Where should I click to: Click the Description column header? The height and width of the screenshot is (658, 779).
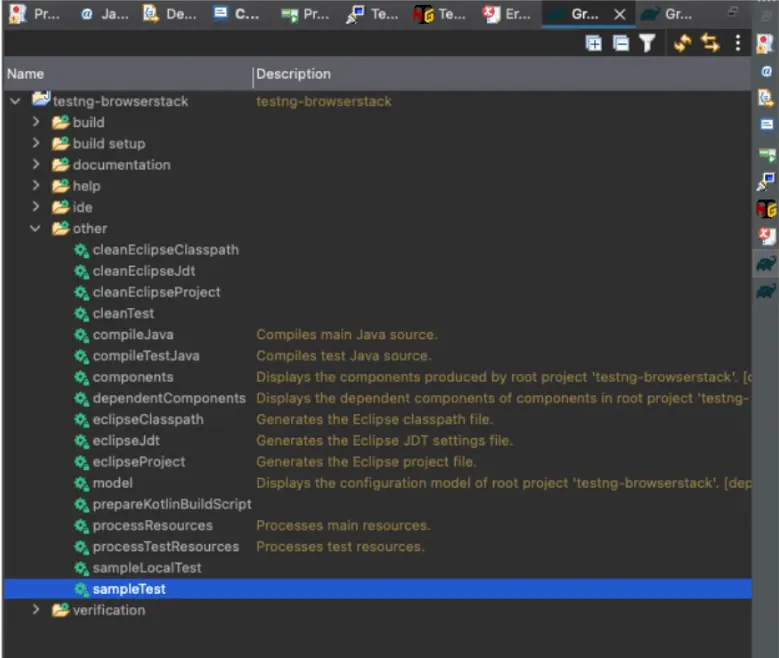(294, 74)
